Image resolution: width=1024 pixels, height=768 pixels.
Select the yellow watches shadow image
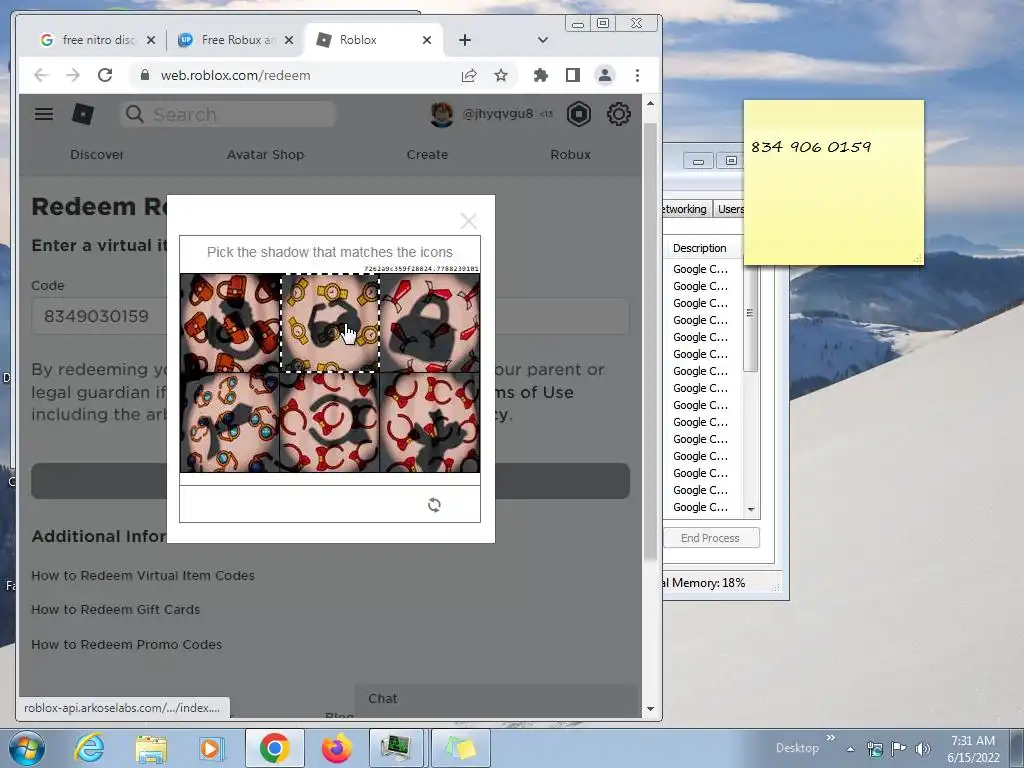click(330, 323)
